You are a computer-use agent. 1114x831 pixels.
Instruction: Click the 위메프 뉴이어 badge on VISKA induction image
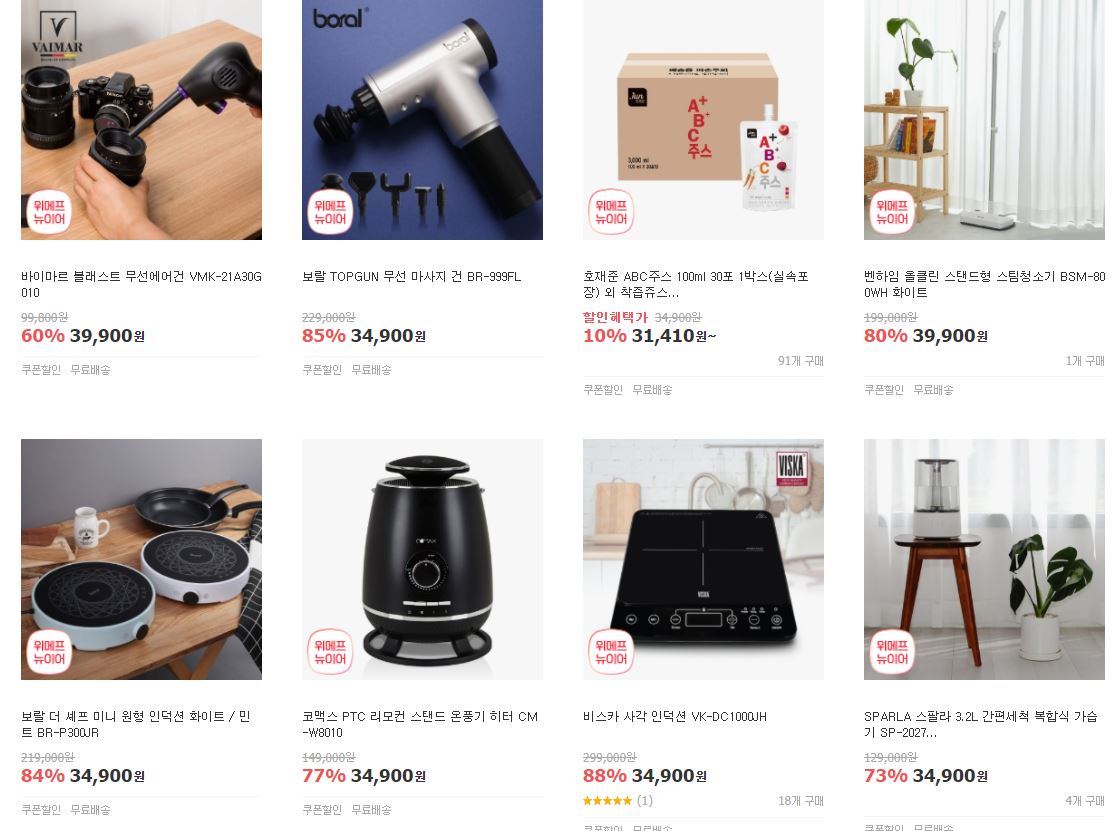(x=611, y=652)
